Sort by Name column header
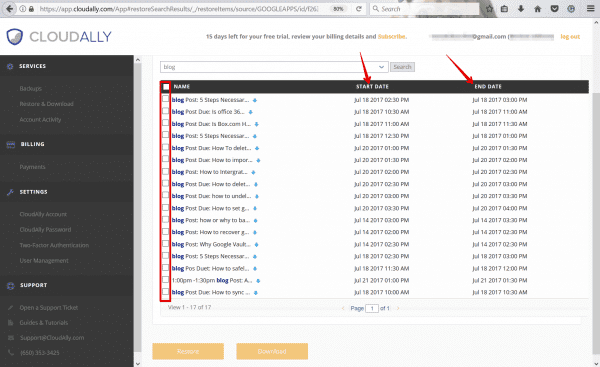The width and height of the screenshot is (600, 367). point(182,87)
